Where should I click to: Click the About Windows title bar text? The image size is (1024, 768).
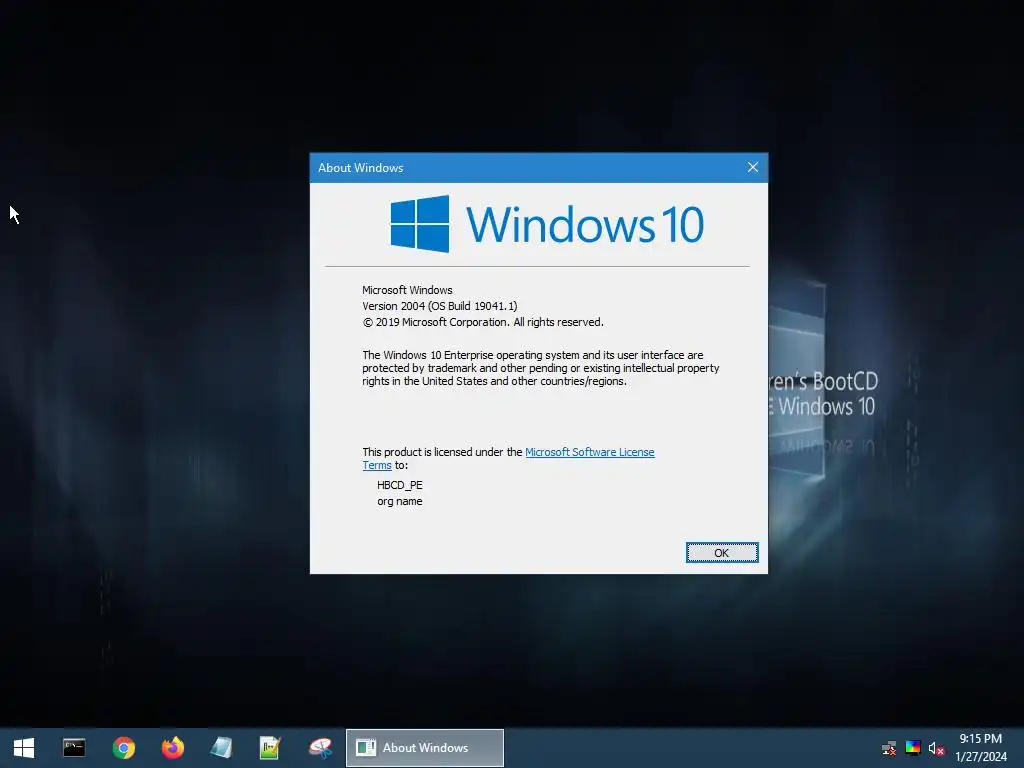point(360,168)
